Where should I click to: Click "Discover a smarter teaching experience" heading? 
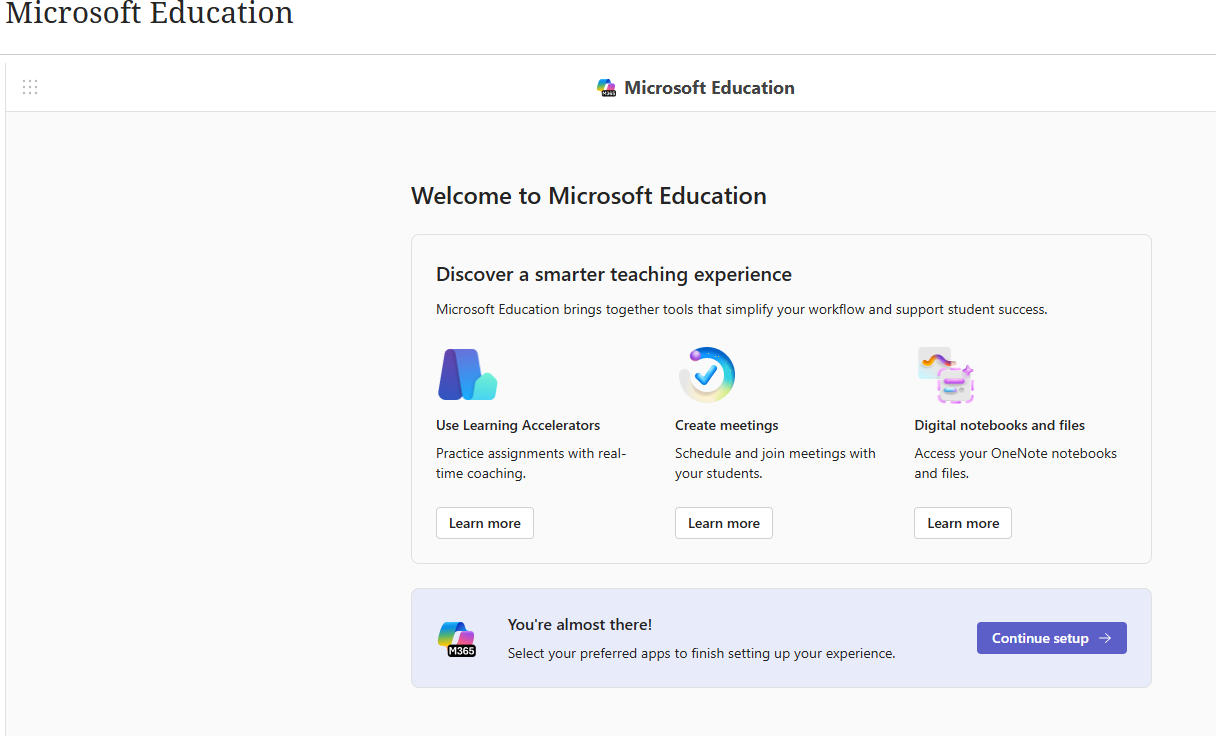(x=613, y=275)
